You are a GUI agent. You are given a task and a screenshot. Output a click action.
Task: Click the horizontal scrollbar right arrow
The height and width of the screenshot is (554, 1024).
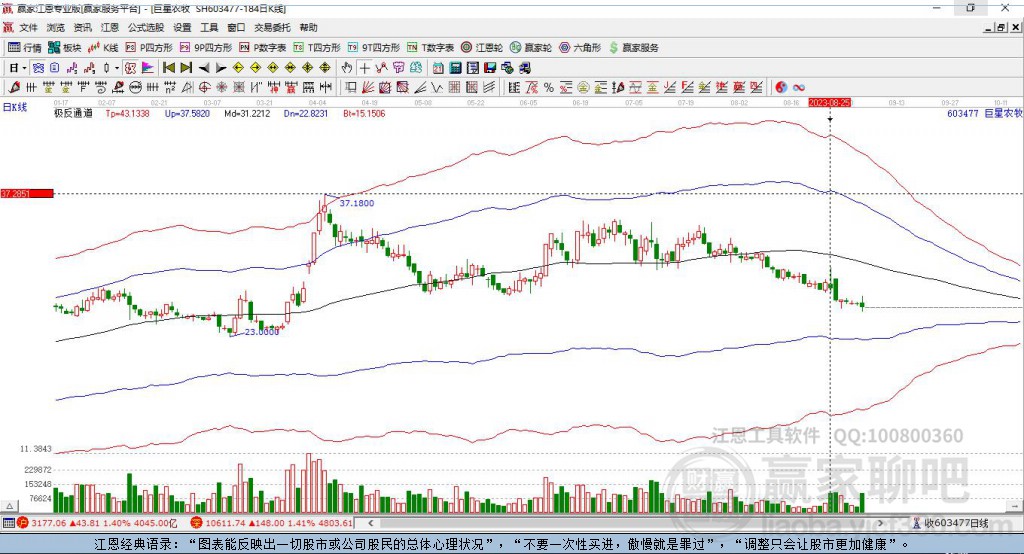pyautogui.click(x=880, y=523)
